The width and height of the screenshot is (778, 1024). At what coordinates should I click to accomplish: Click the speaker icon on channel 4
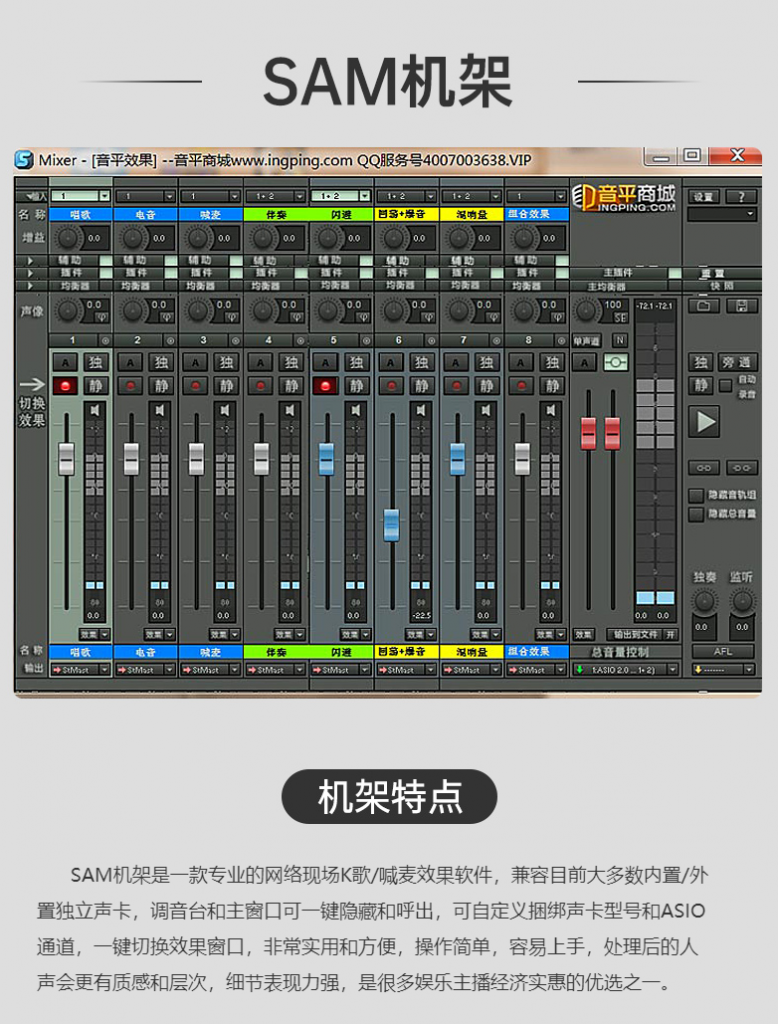pos(291,410)
